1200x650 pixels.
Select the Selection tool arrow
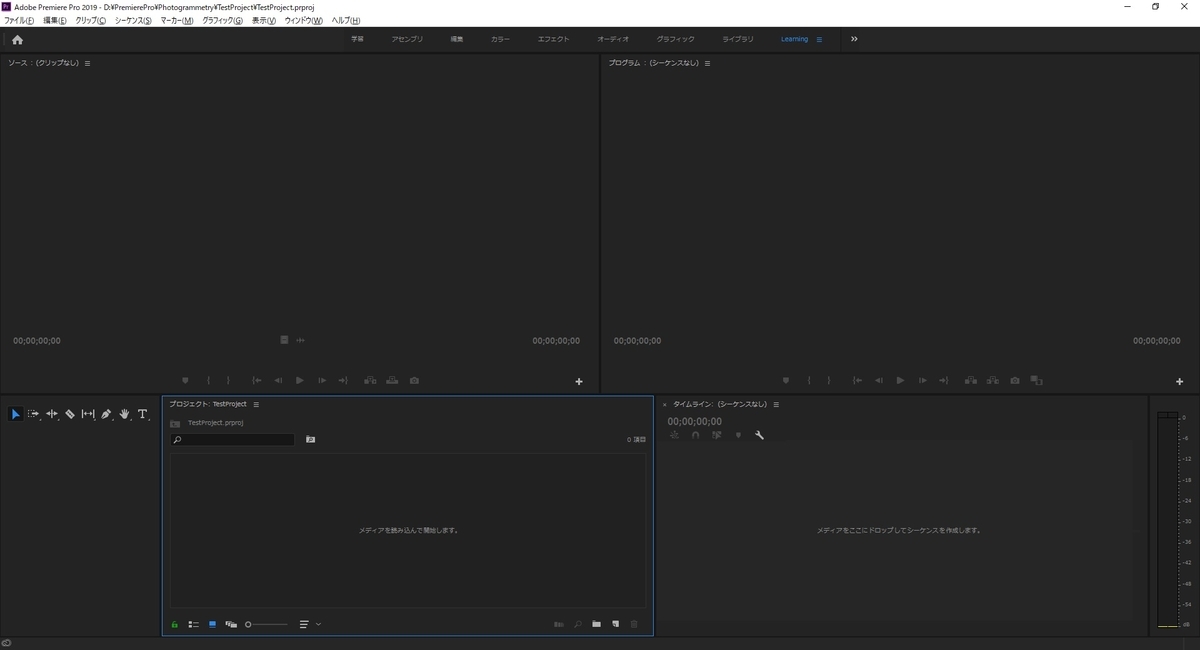(x=16, y=414)
